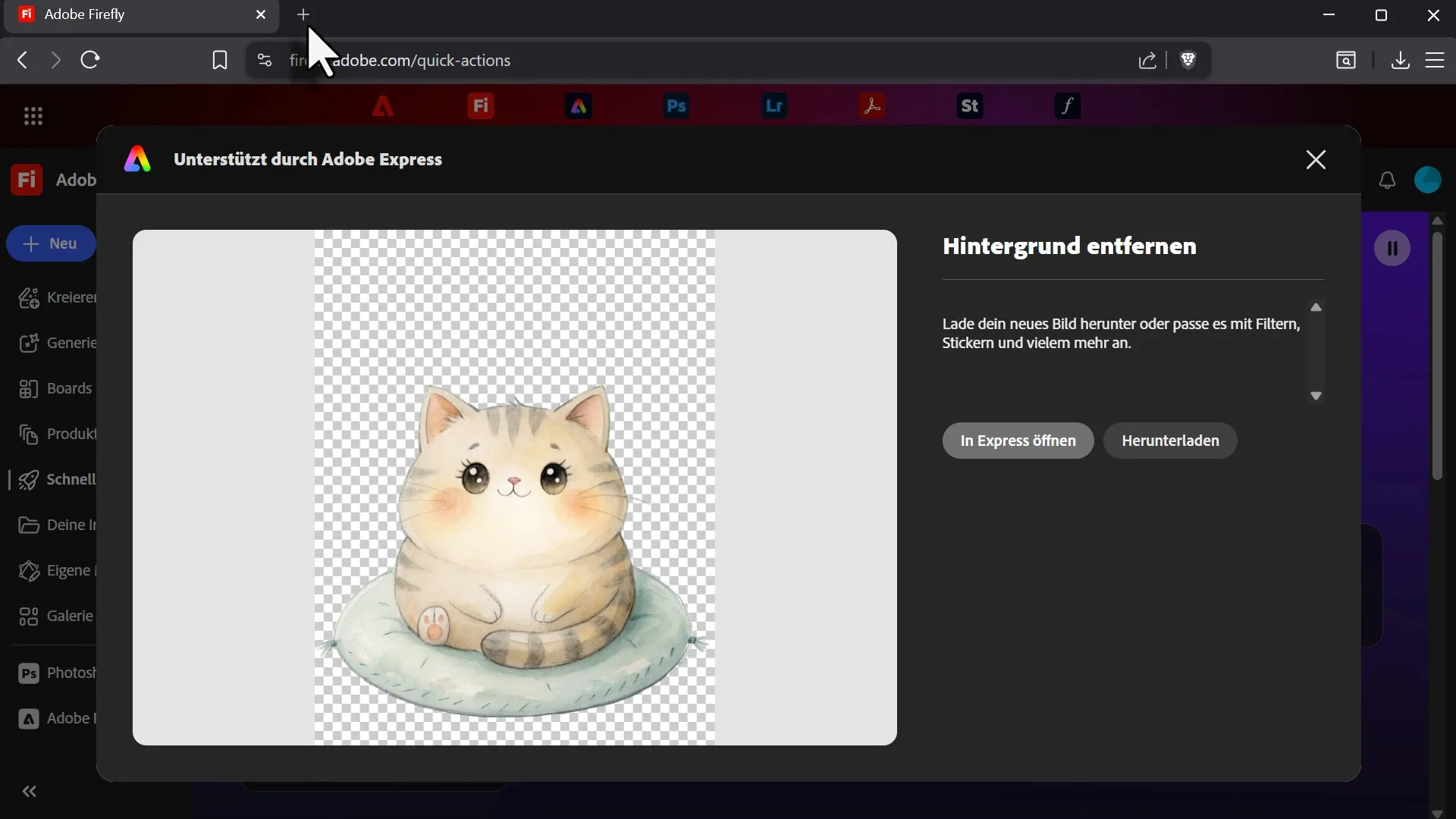
Task: Open the Lightroom bookmark icon
Action: click(x=773, y=106)
